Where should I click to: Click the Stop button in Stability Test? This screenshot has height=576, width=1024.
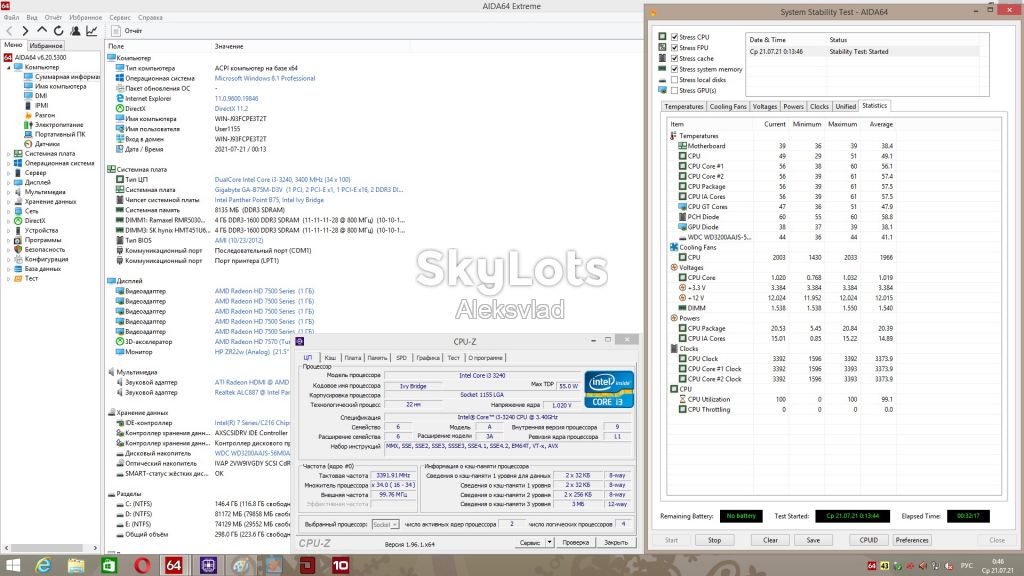(714, 540)
